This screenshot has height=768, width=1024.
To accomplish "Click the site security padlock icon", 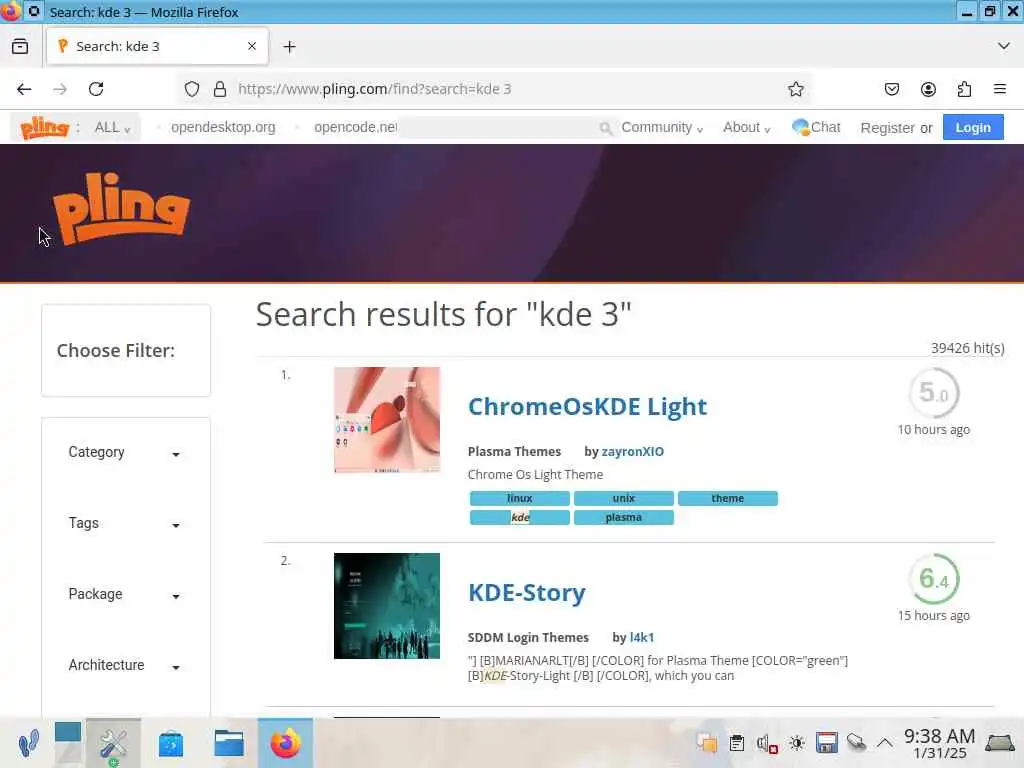I will click(x=220, y=89).
